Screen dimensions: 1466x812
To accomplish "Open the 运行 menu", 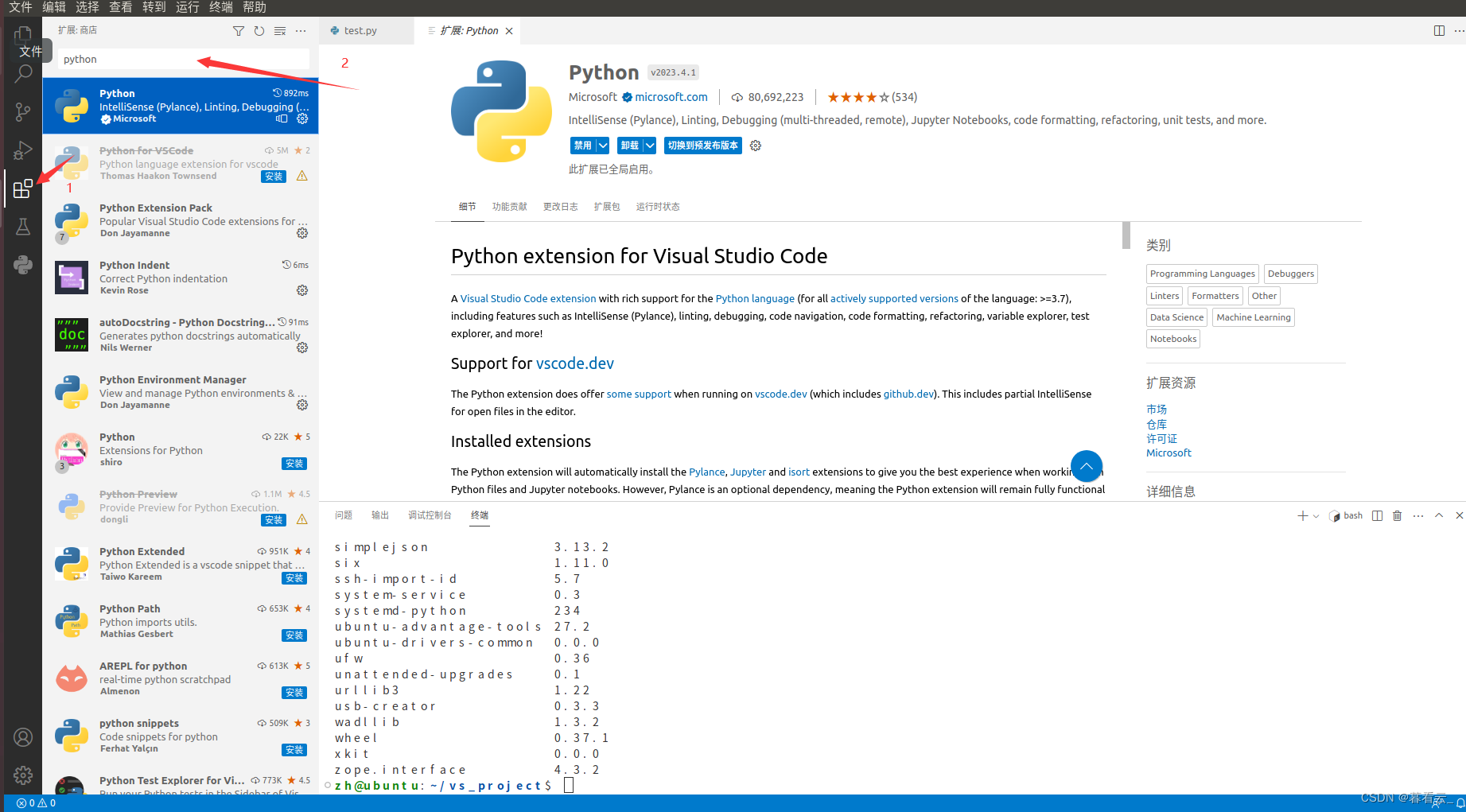I will pyautogui.click(x=187, y=7).
